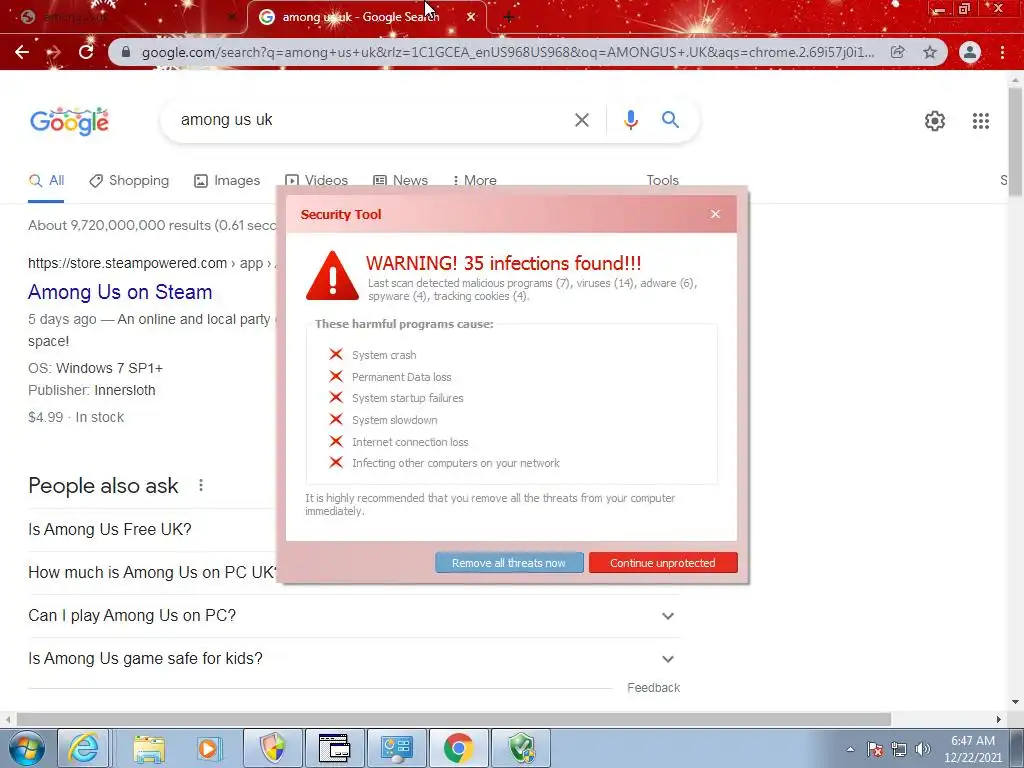Open taskbar window-switcher app icon
The width and height of the screenshot is (1024, 768).
point(334,748)
